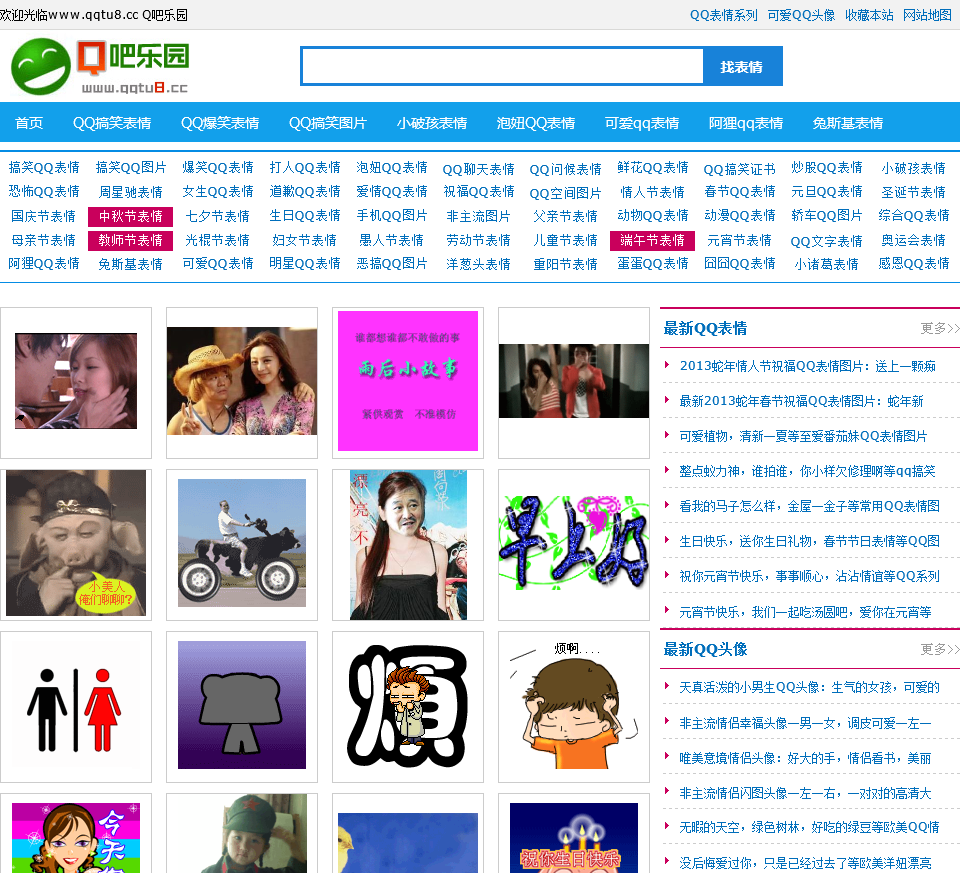Image resolution: width=960 pixels, height=873 pixels.
Task: Open the 2013蛇年情人节祝福QQ表情图片 article
Action: click(808, 366)
